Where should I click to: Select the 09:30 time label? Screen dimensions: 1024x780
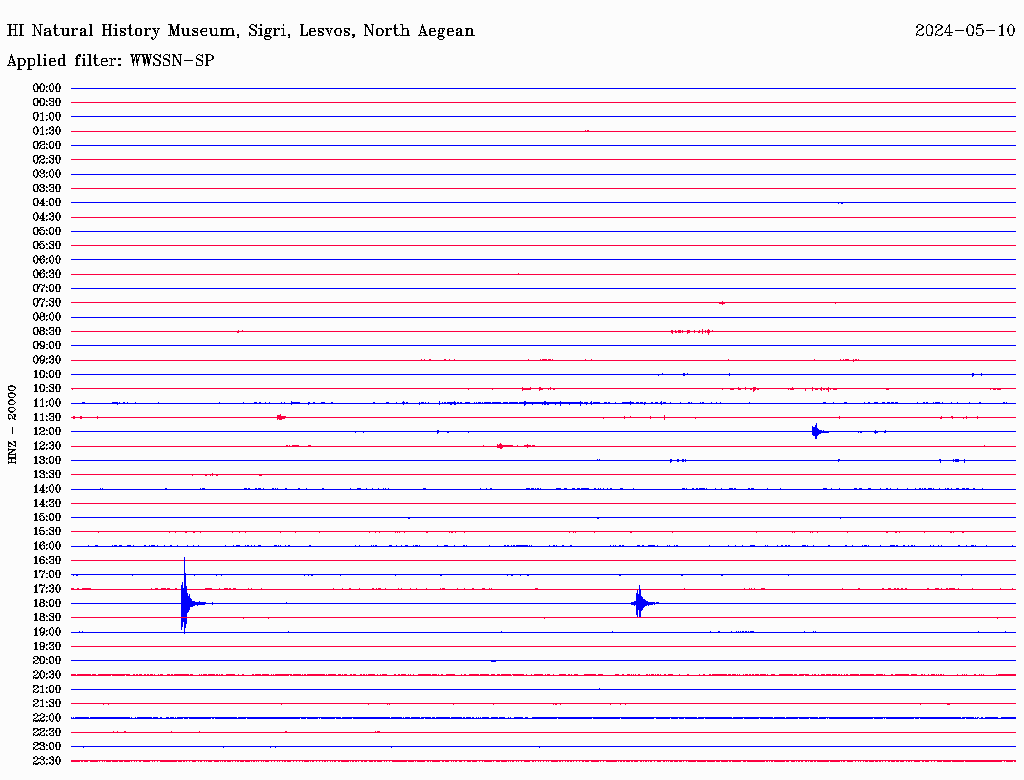47,360
